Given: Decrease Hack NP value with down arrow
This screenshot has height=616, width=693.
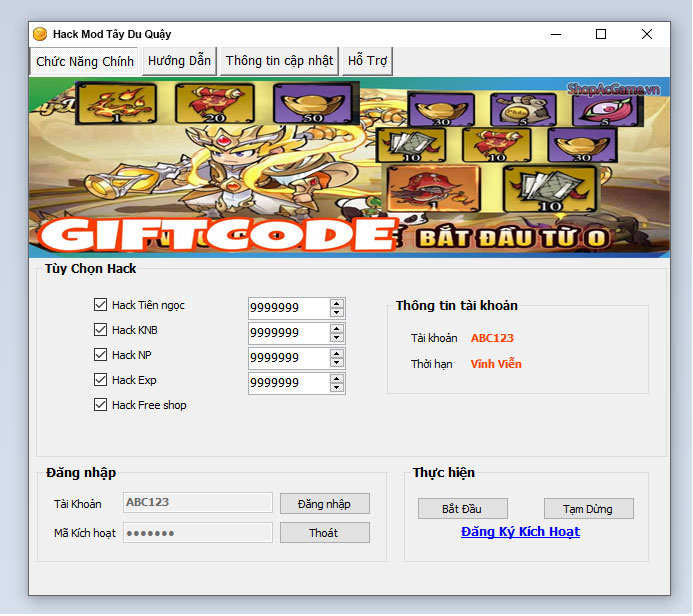Looking at the screenshot, I should 337,363.
